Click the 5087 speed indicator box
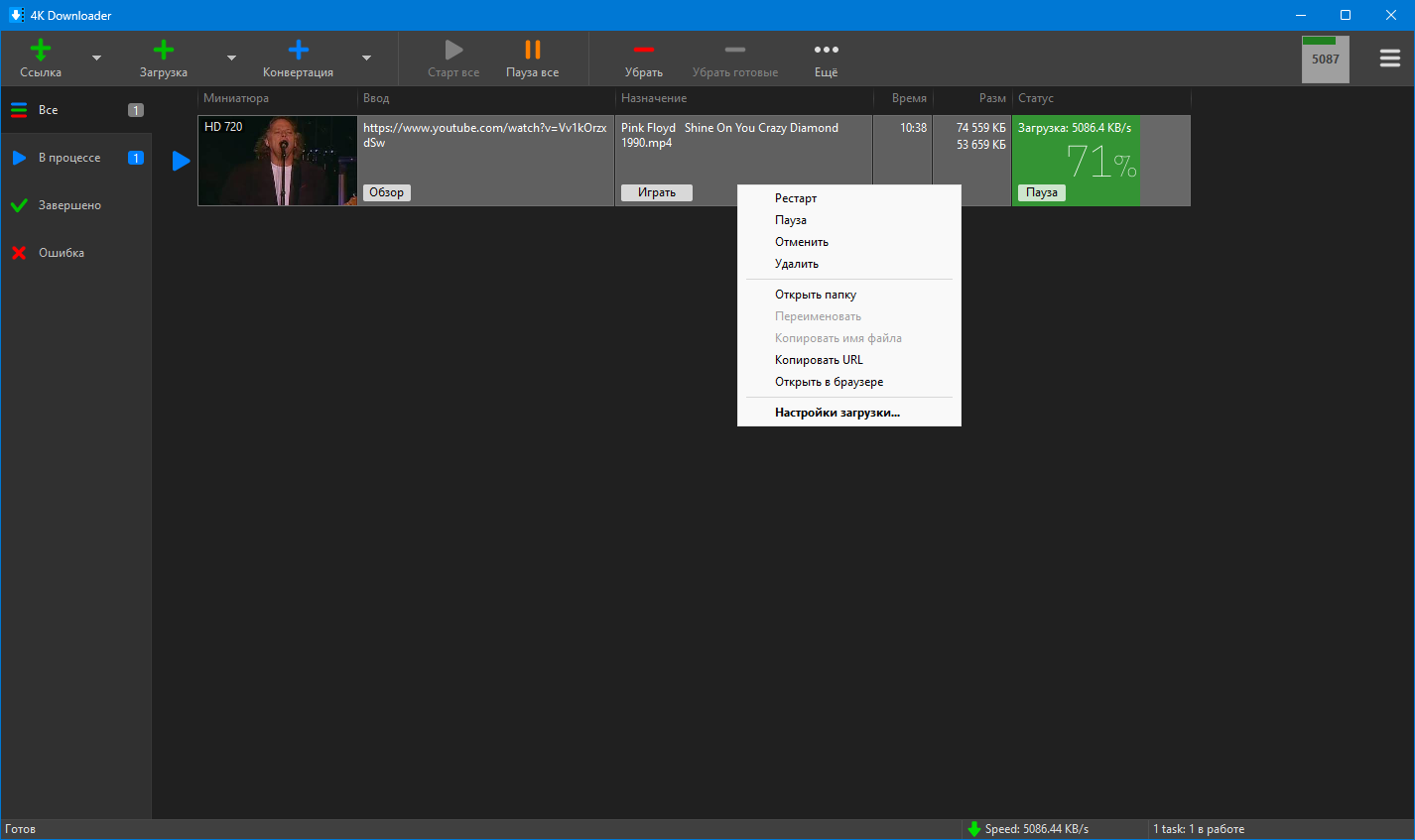The height and width of the screenshot is (840, 1415). (x=1325, y=60)
